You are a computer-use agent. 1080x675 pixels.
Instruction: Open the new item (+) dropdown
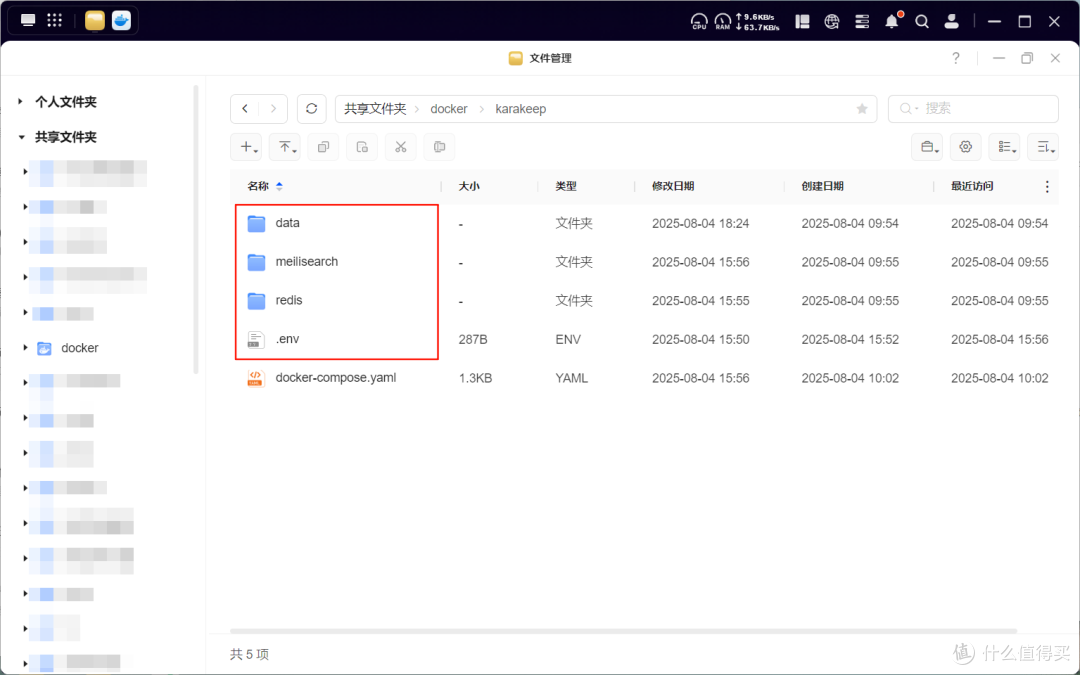click(246, 146)
